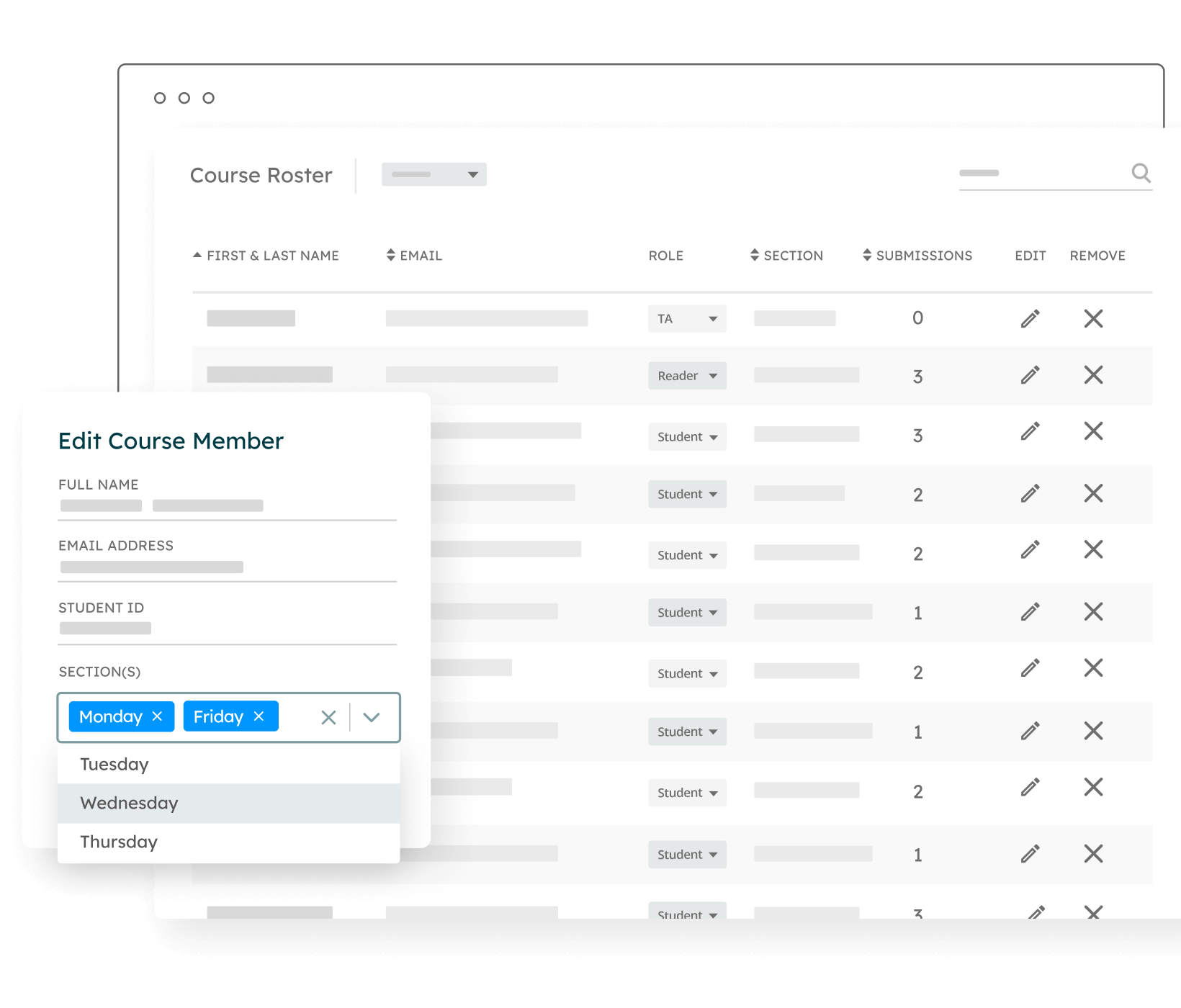Click the pencil edit icon in TA row
This screenshot has width=1181, height=1008.
tap(1030, 319)
